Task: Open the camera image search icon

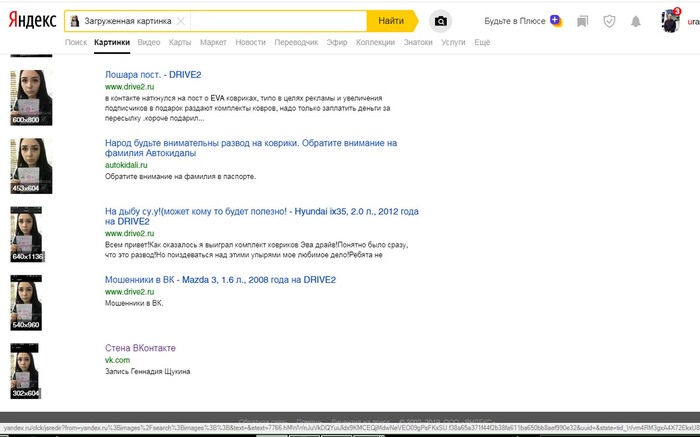Action: point(440,21)
